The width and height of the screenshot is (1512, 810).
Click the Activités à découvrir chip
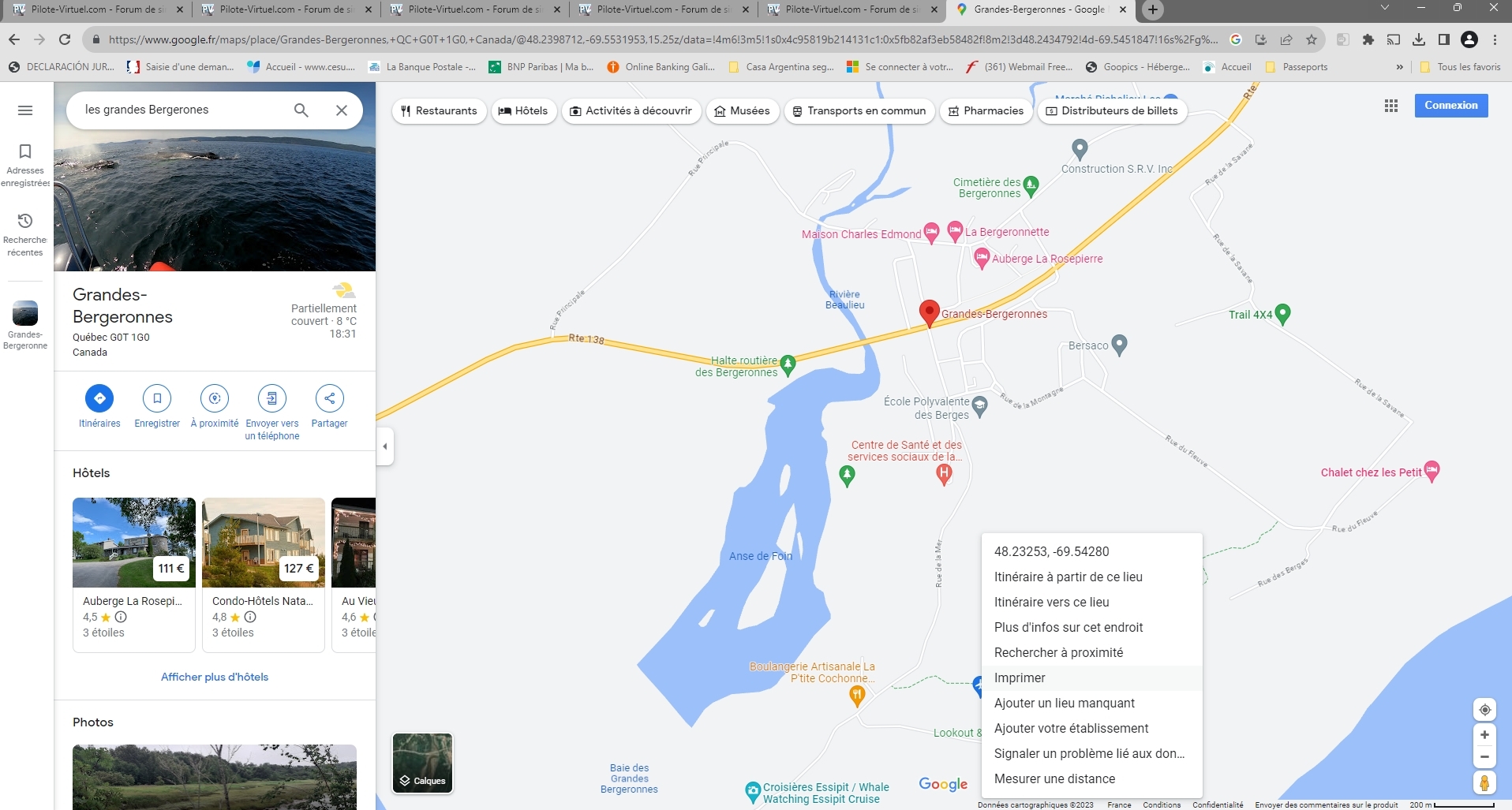coord(631,111)
